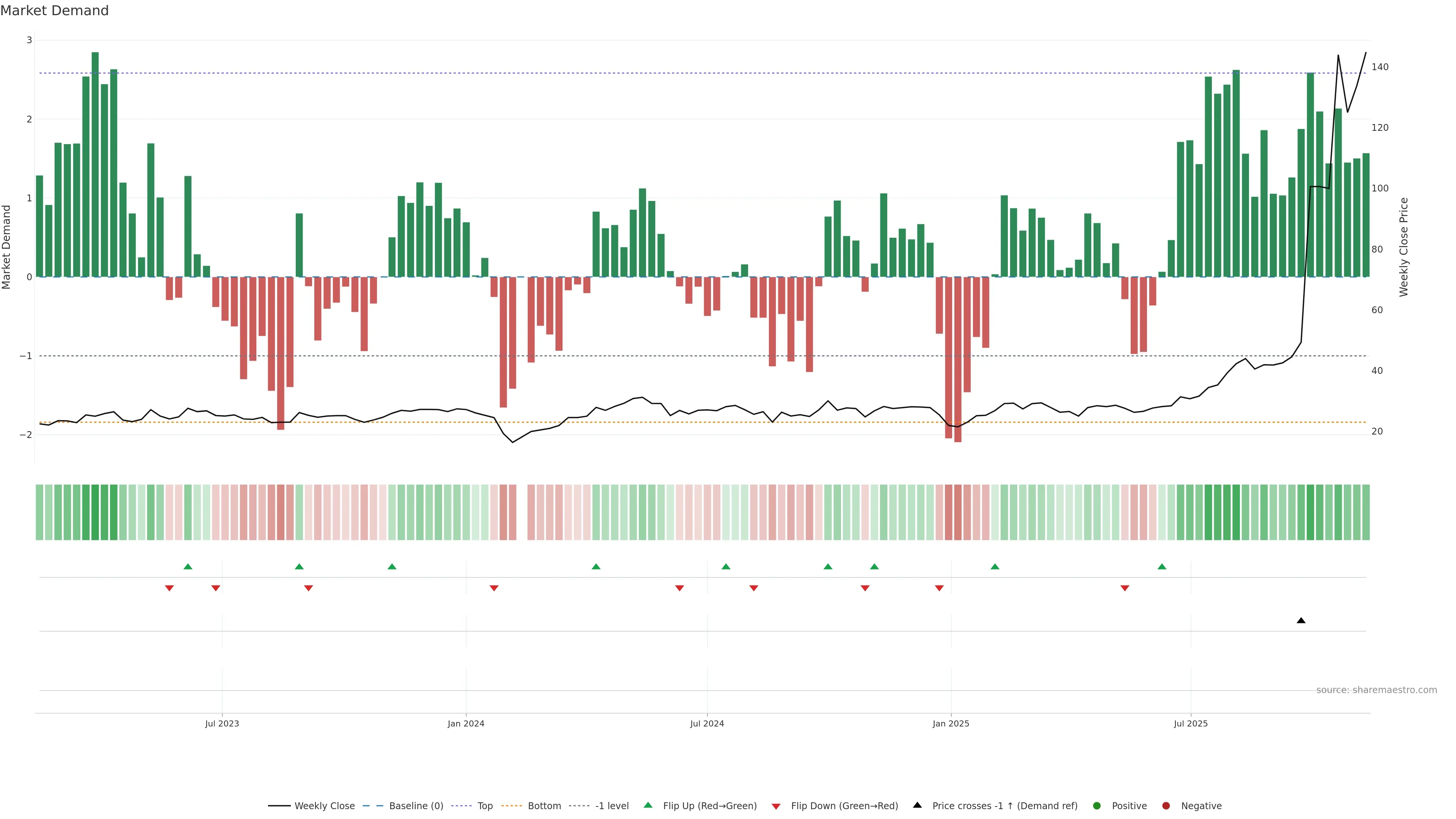Click the green Positive legend dot
Viewport: 1456px width, 819px height.
(1097, 805)
